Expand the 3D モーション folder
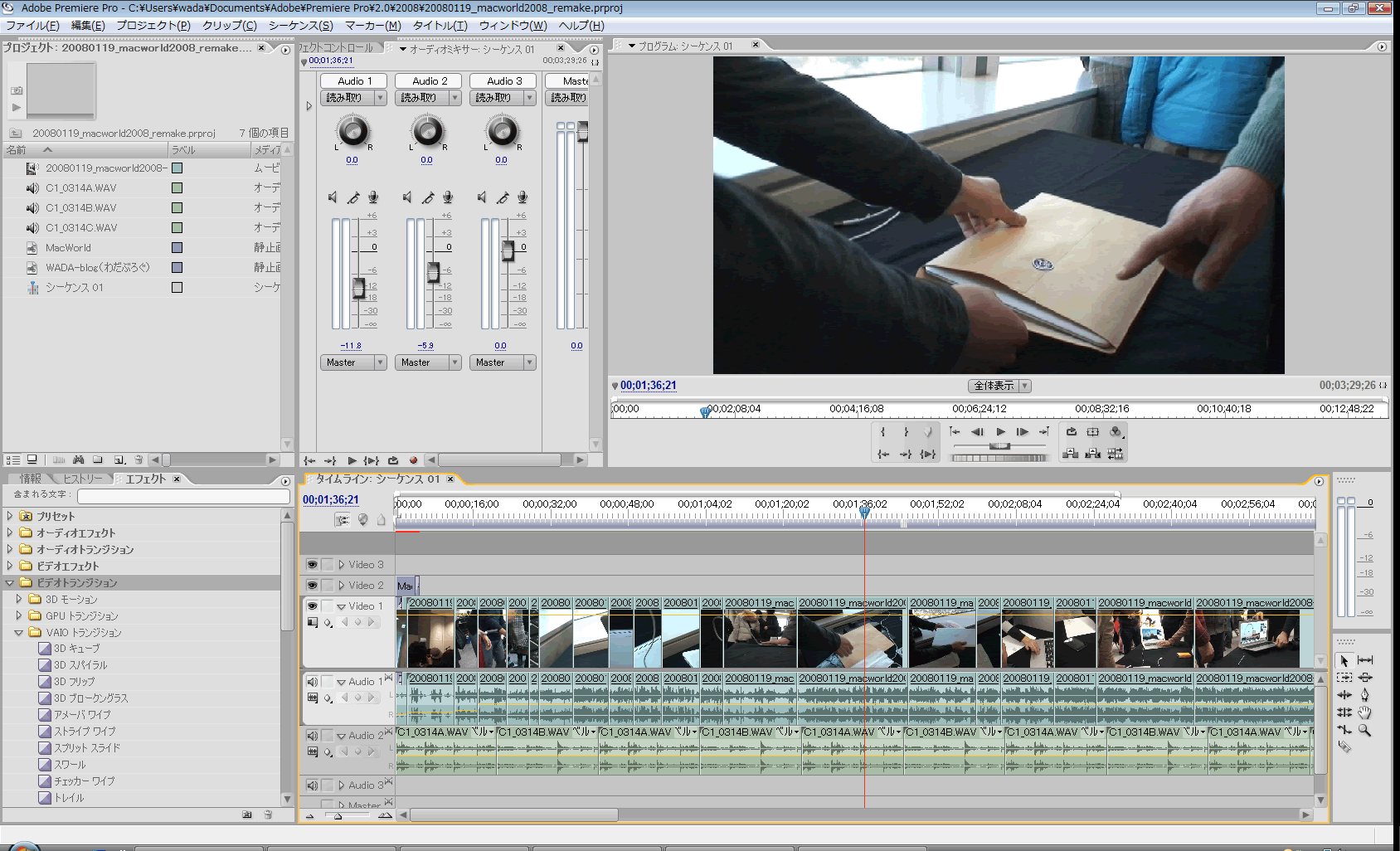 (x=19, y=599)
